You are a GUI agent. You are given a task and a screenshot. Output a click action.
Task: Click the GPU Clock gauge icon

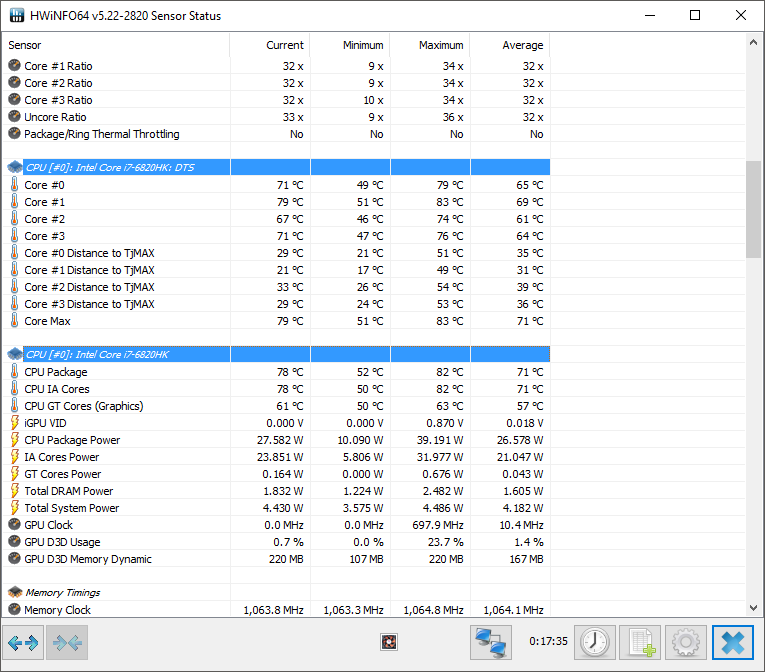pyautogui.click(x=15, y=525)
